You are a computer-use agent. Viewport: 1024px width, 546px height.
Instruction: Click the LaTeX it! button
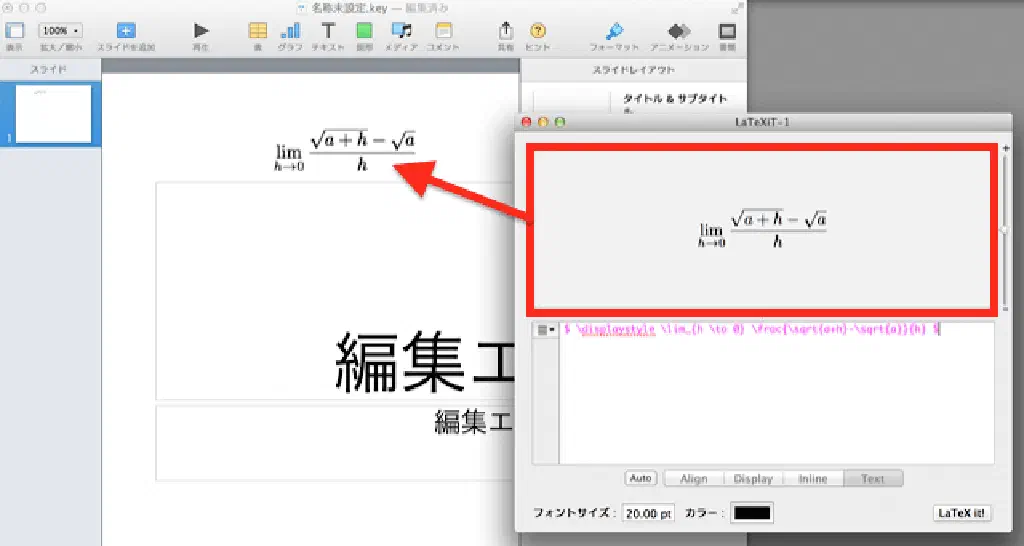click(962, 513)
